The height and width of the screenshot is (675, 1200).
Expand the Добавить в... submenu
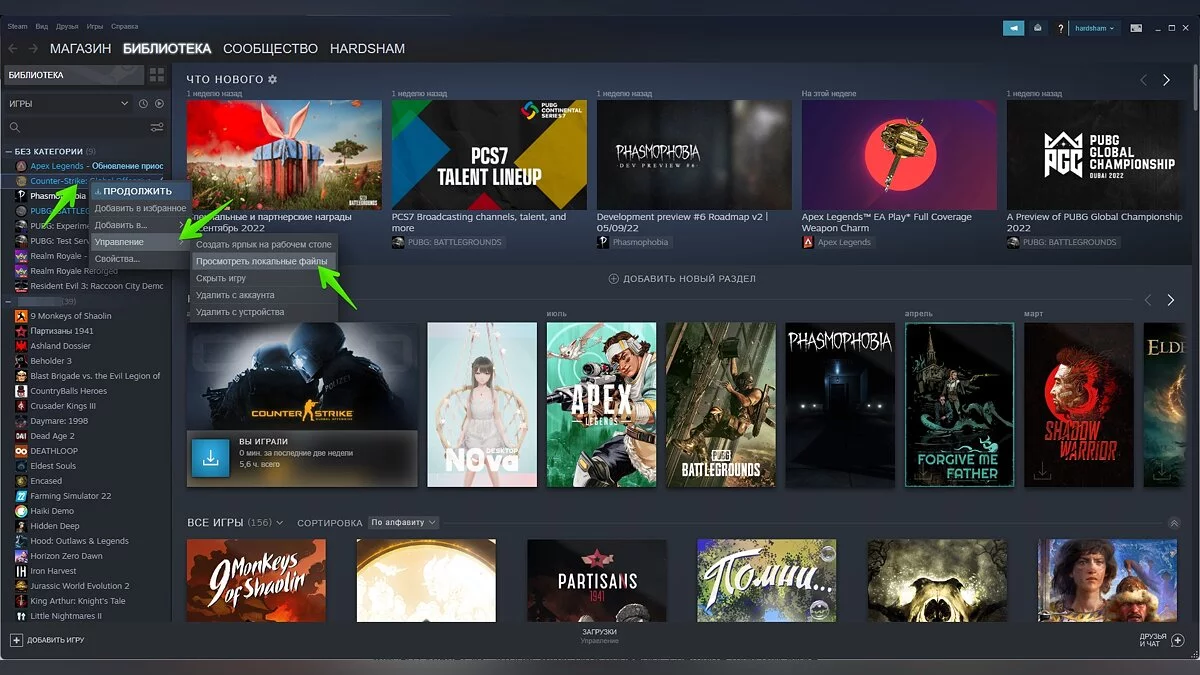pyautogui.click(x=139, y=225)
